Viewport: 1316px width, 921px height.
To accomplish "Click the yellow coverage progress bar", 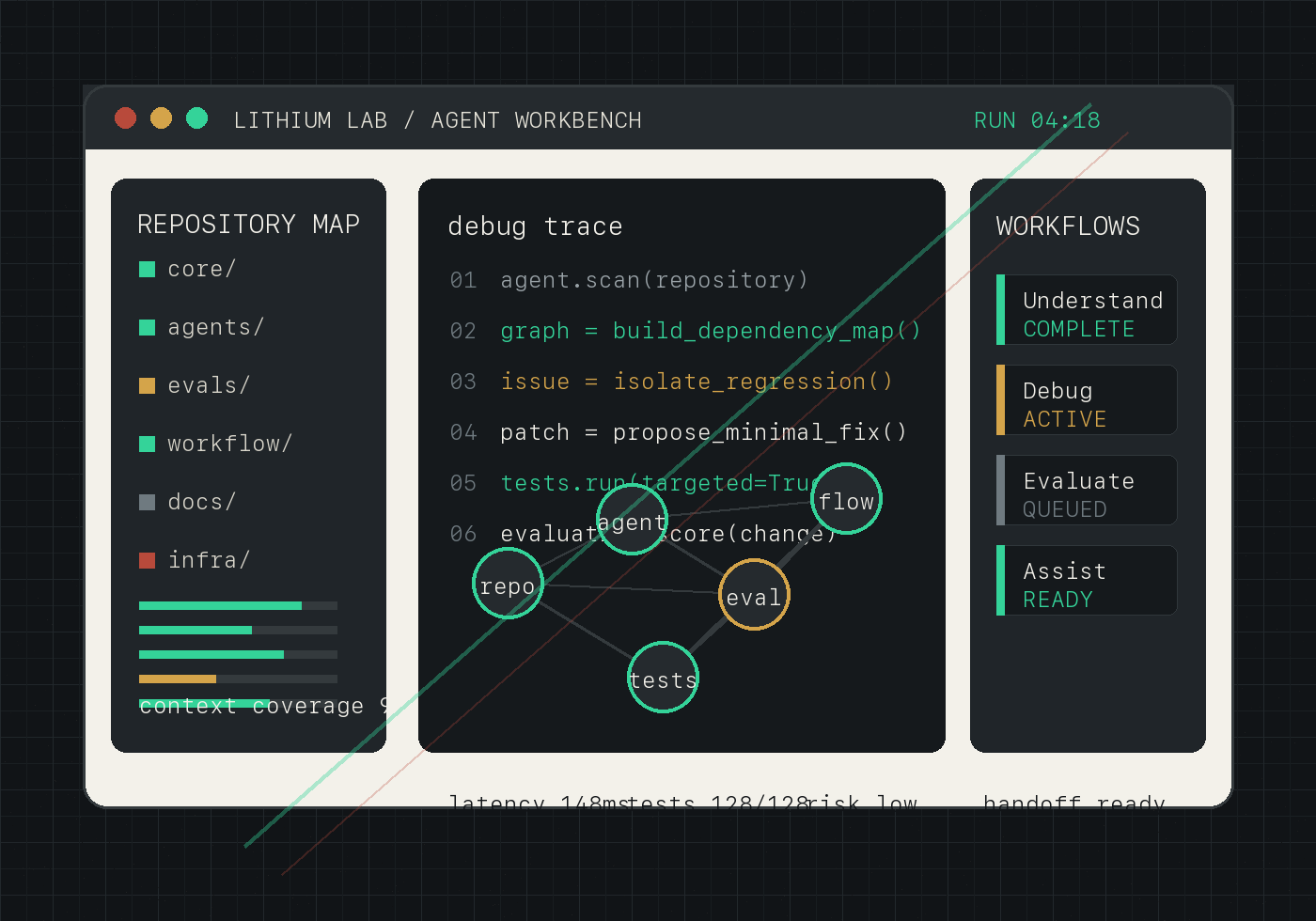I will coord(238,679).
